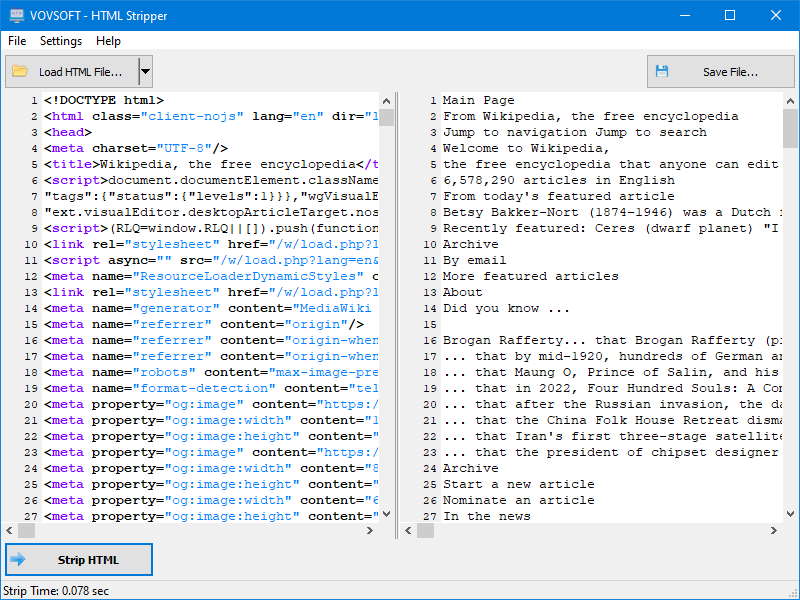The height and width of the screenshot is (600, 800).
Task: Open the Help menu
Action: point(110,41)
